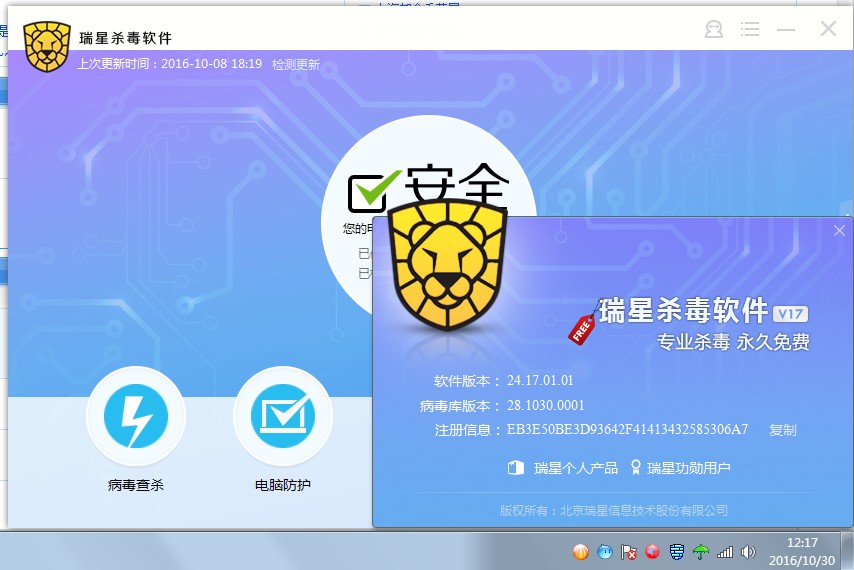854x570 pixels.
Task: Click the medal icon beside 瑞星功勋用户
Action: click(635, 468)
